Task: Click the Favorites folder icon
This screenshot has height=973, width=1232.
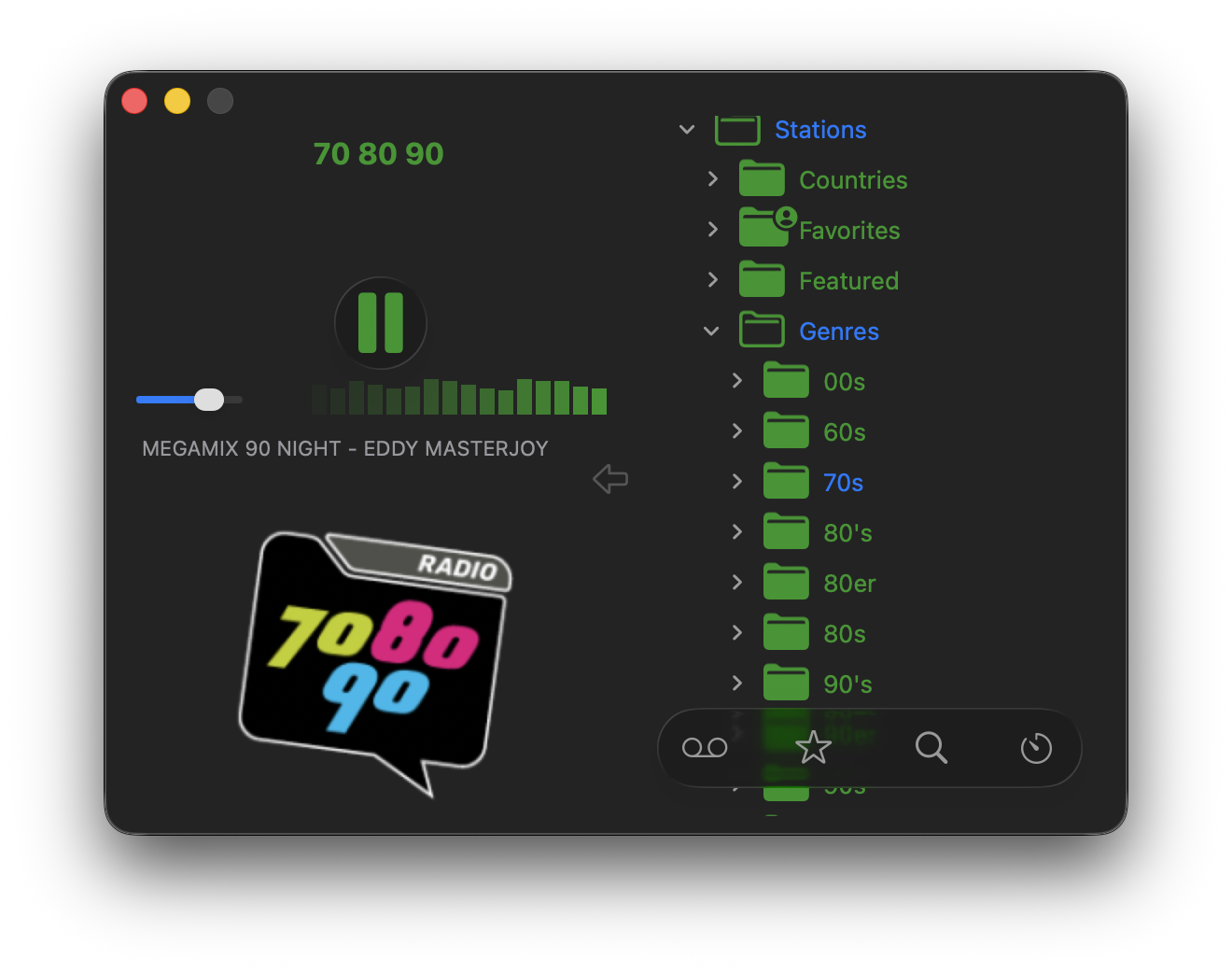Action: tap(763, 228)
